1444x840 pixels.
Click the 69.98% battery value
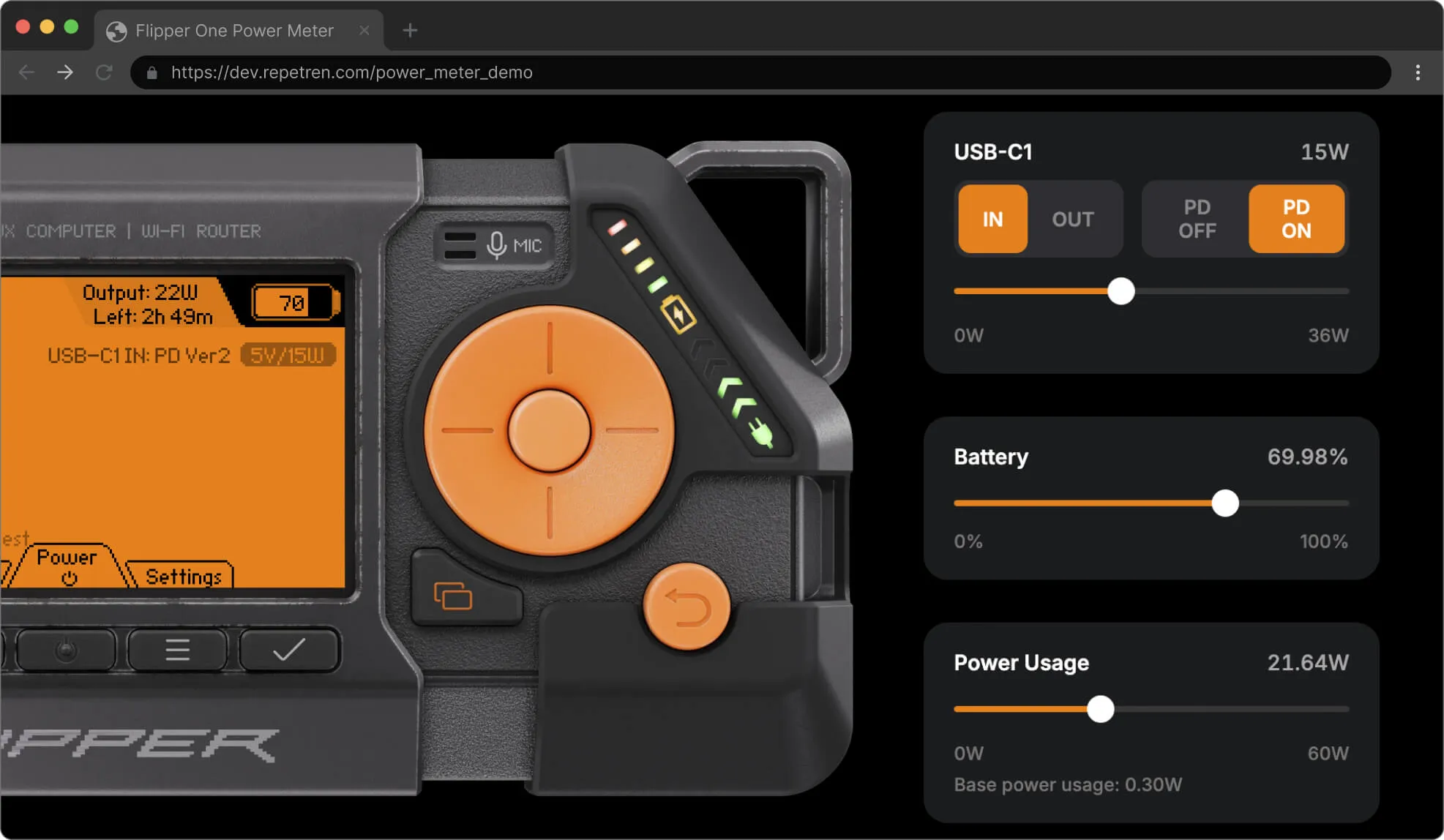pyautogui.click(x=1307, y=457)
